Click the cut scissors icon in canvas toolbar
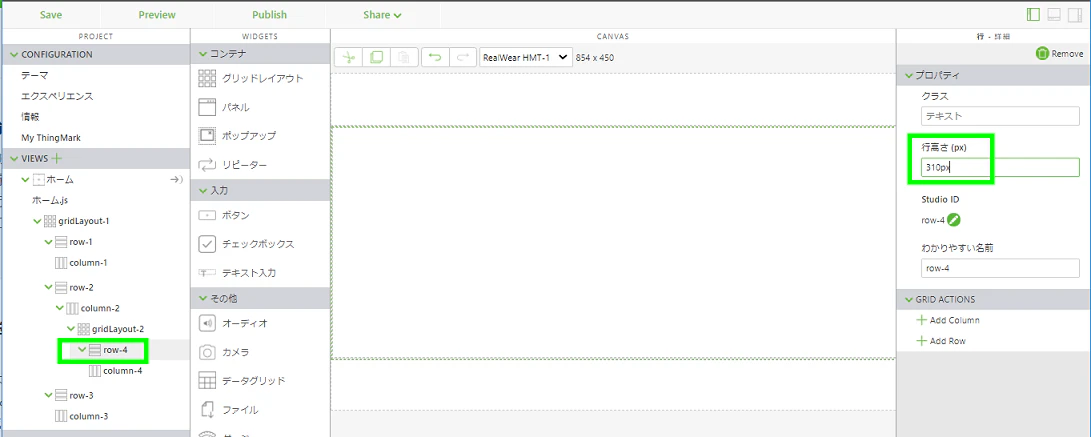Image resolution: width=1091 pixels, height=437 pixels. (x=349, y=57)
